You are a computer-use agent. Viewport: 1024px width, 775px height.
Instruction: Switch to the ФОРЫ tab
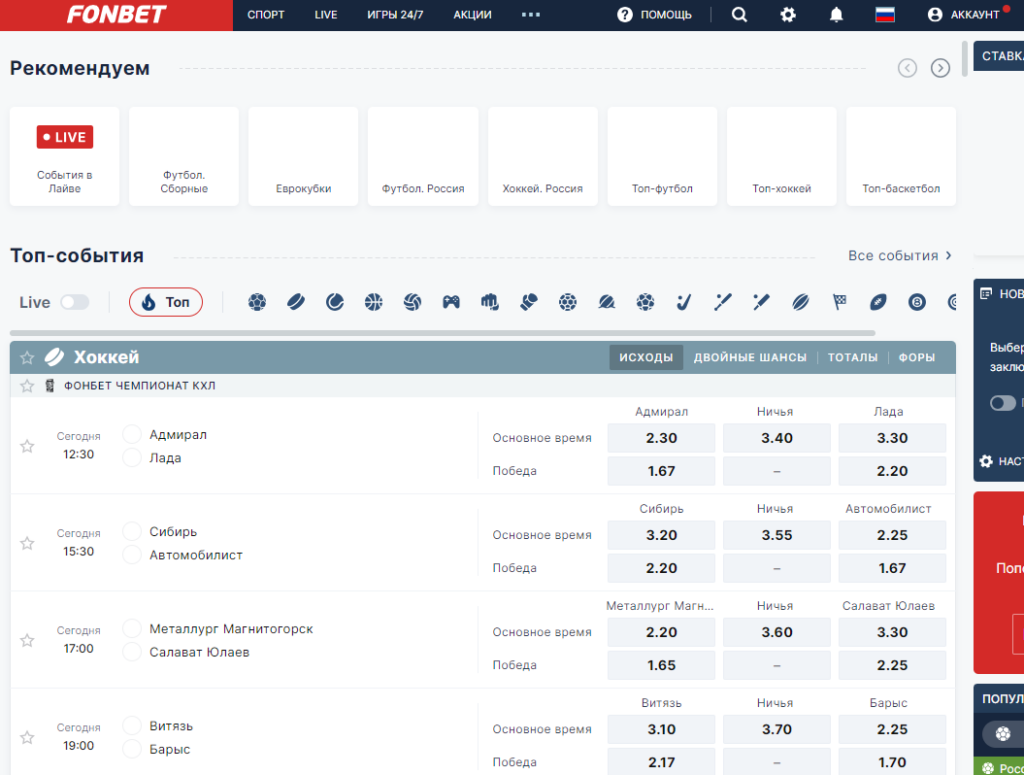[917, 357]
